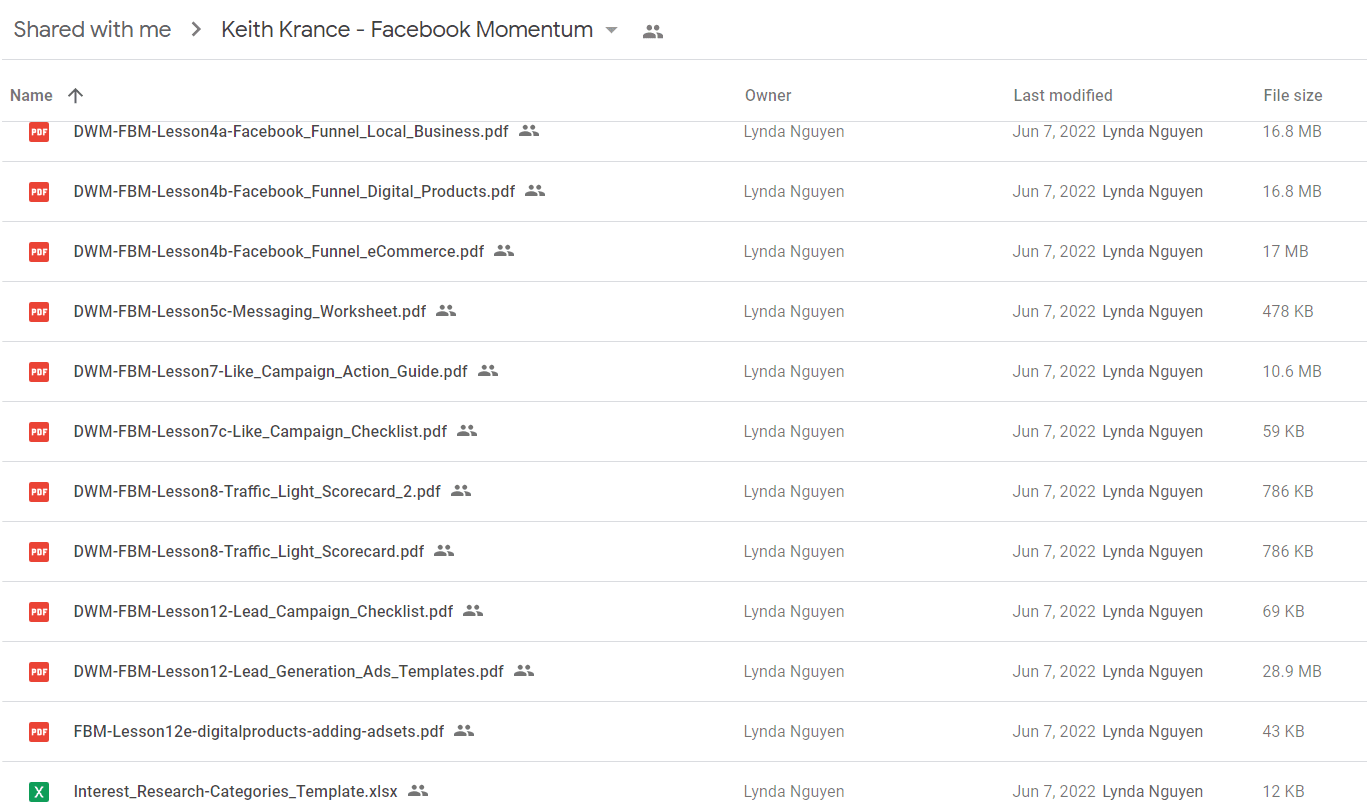Click PDF icon for Lesson7c Like_Campaign_Checklist
Viewport: 1367px width, 812px height.
tap(39, 431)
